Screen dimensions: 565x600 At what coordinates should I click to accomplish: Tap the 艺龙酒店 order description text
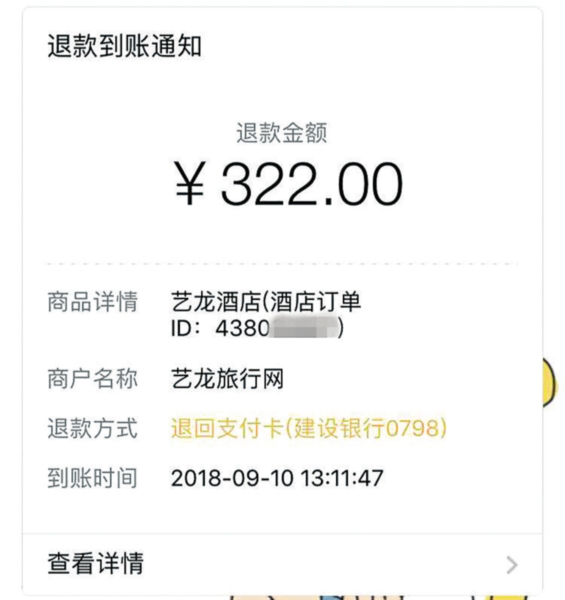tap(266, 302)
